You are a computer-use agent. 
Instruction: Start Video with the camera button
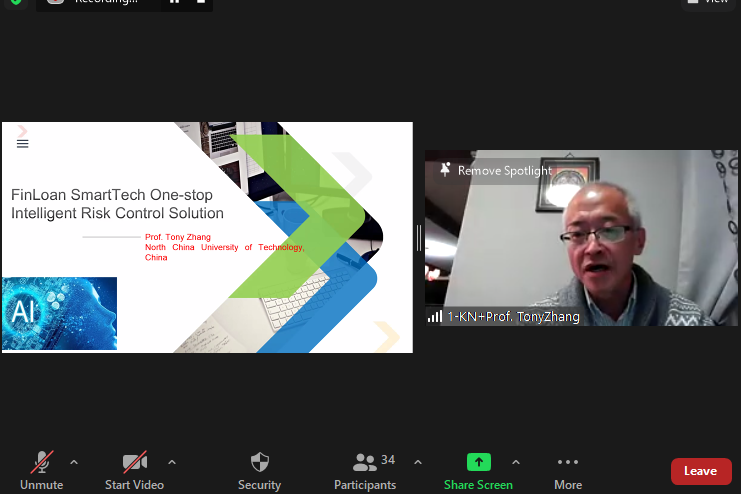click(x=134, y=470)
